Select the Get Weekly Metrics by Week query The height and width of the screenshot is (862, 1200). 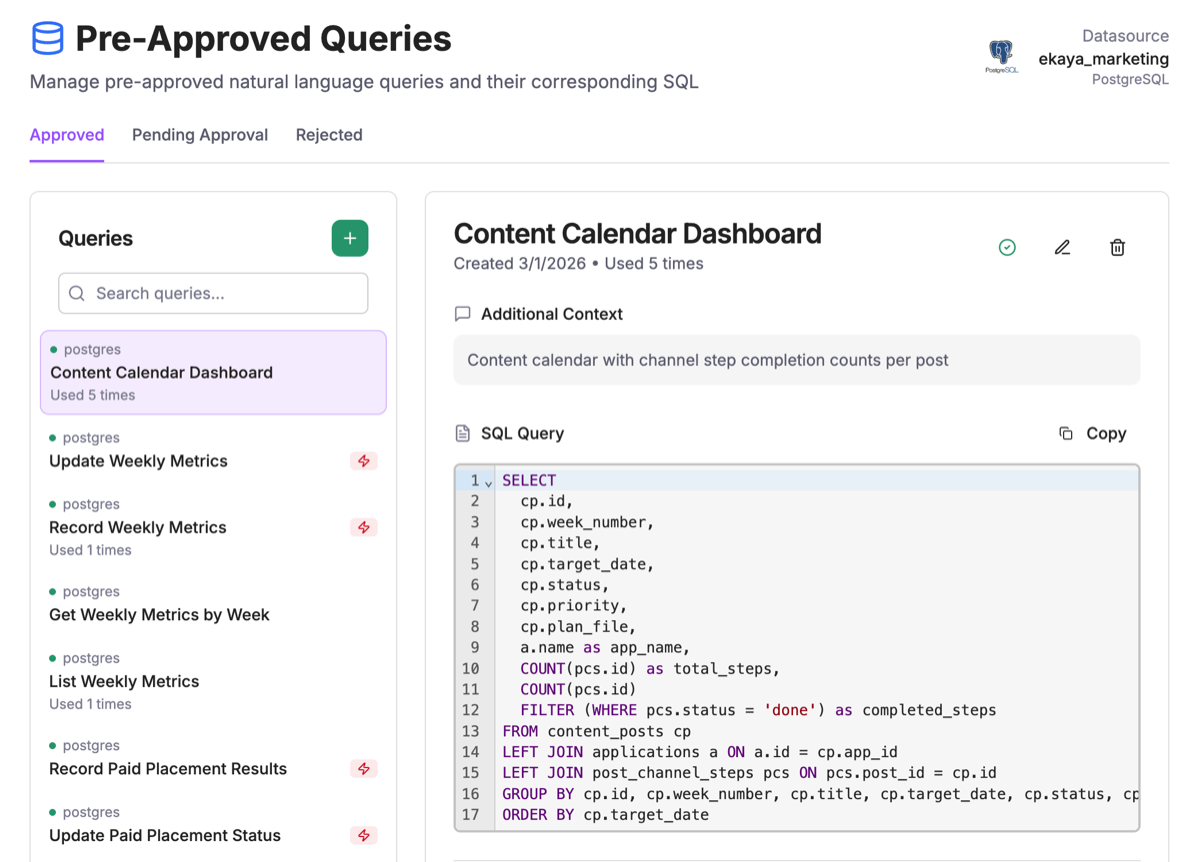(213, 604)
